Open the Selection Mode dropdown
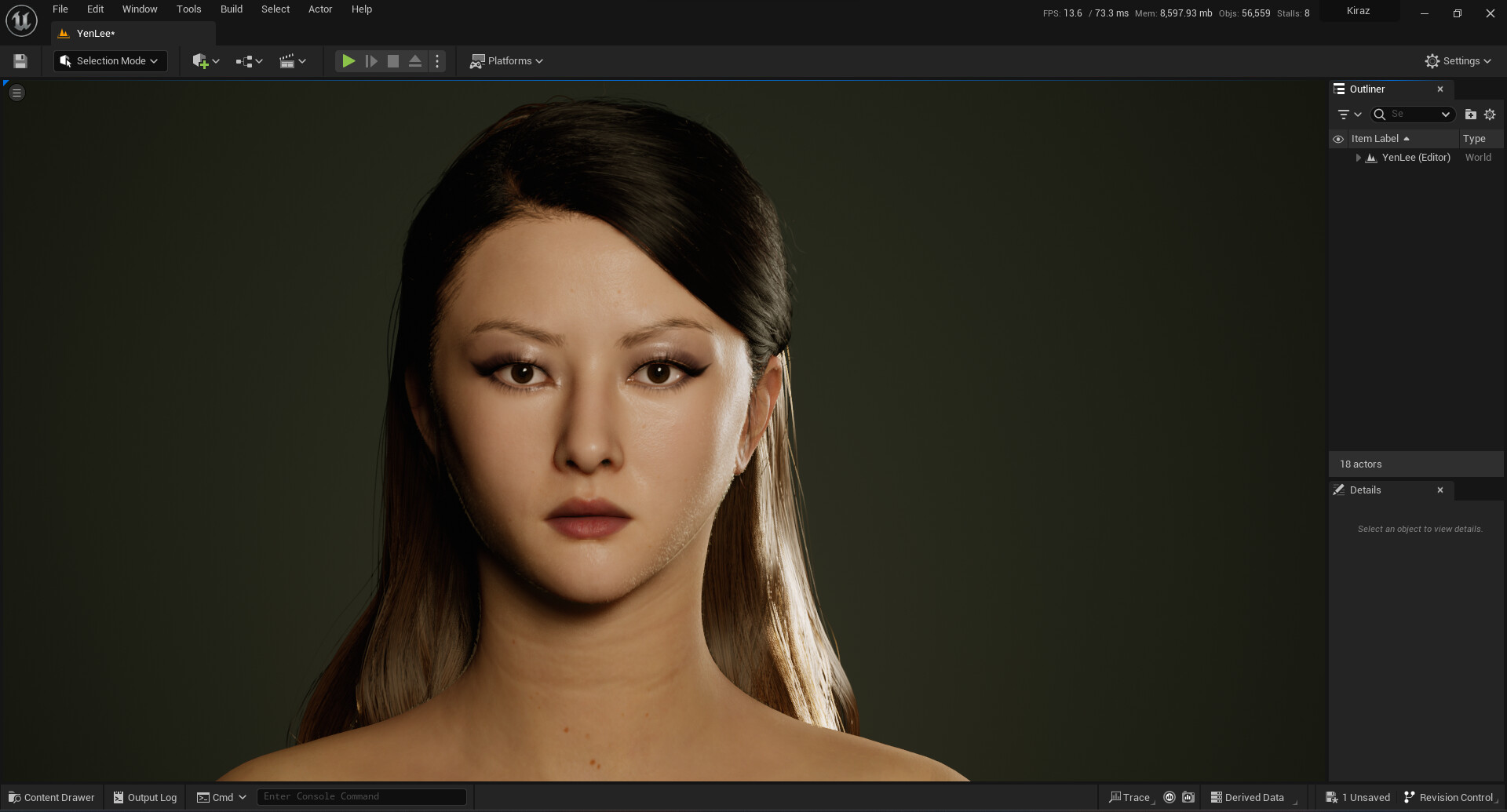 click(x=110, y=60)
